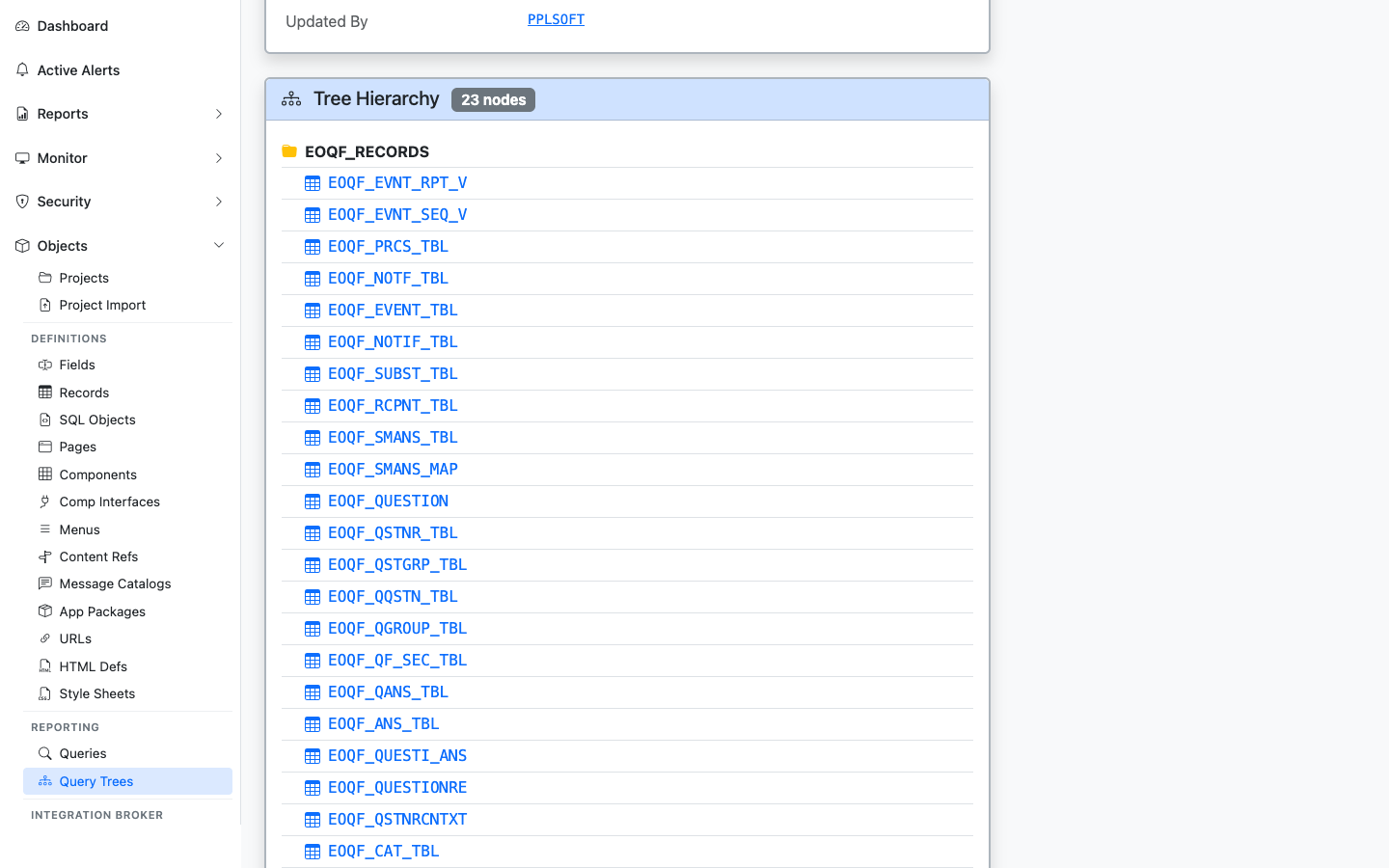Click the table icon beside EOQF_EVNT_RPT_V
This screenshot has height=868, width=1389.
pyautogui.click(x=313, y=183)
